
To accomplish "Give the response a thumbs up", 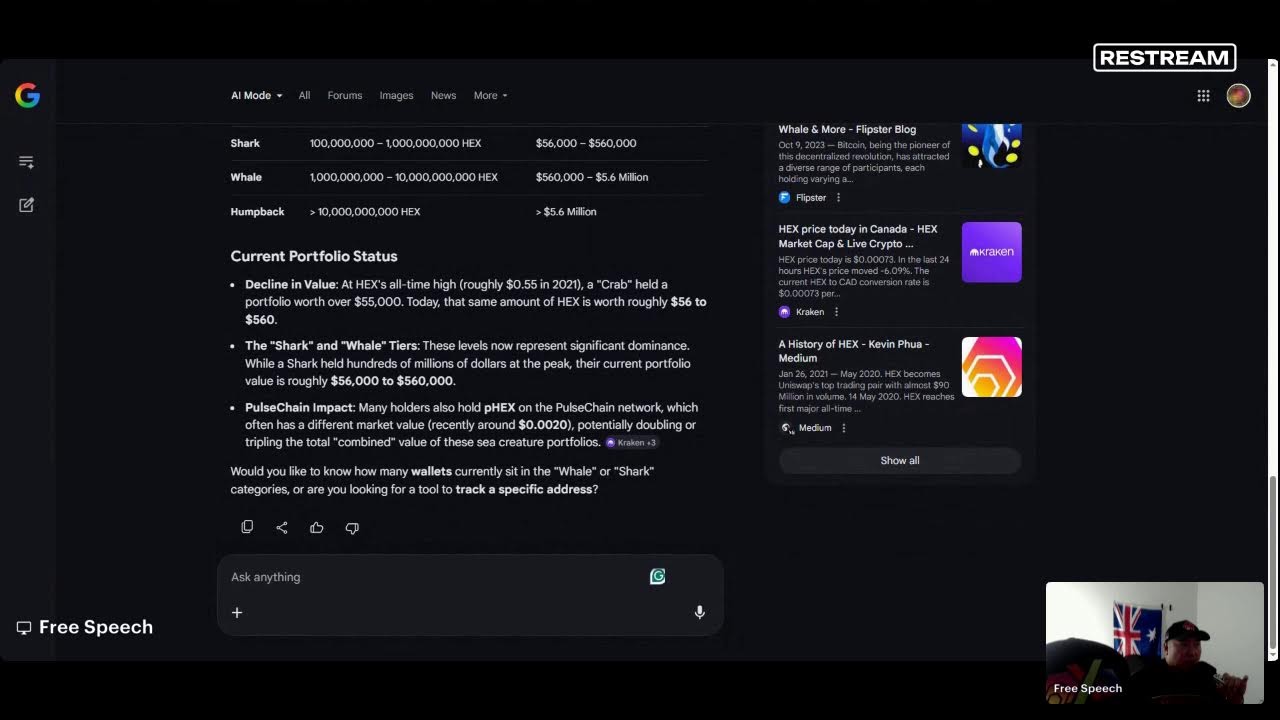I will click(x=317, y=527).
